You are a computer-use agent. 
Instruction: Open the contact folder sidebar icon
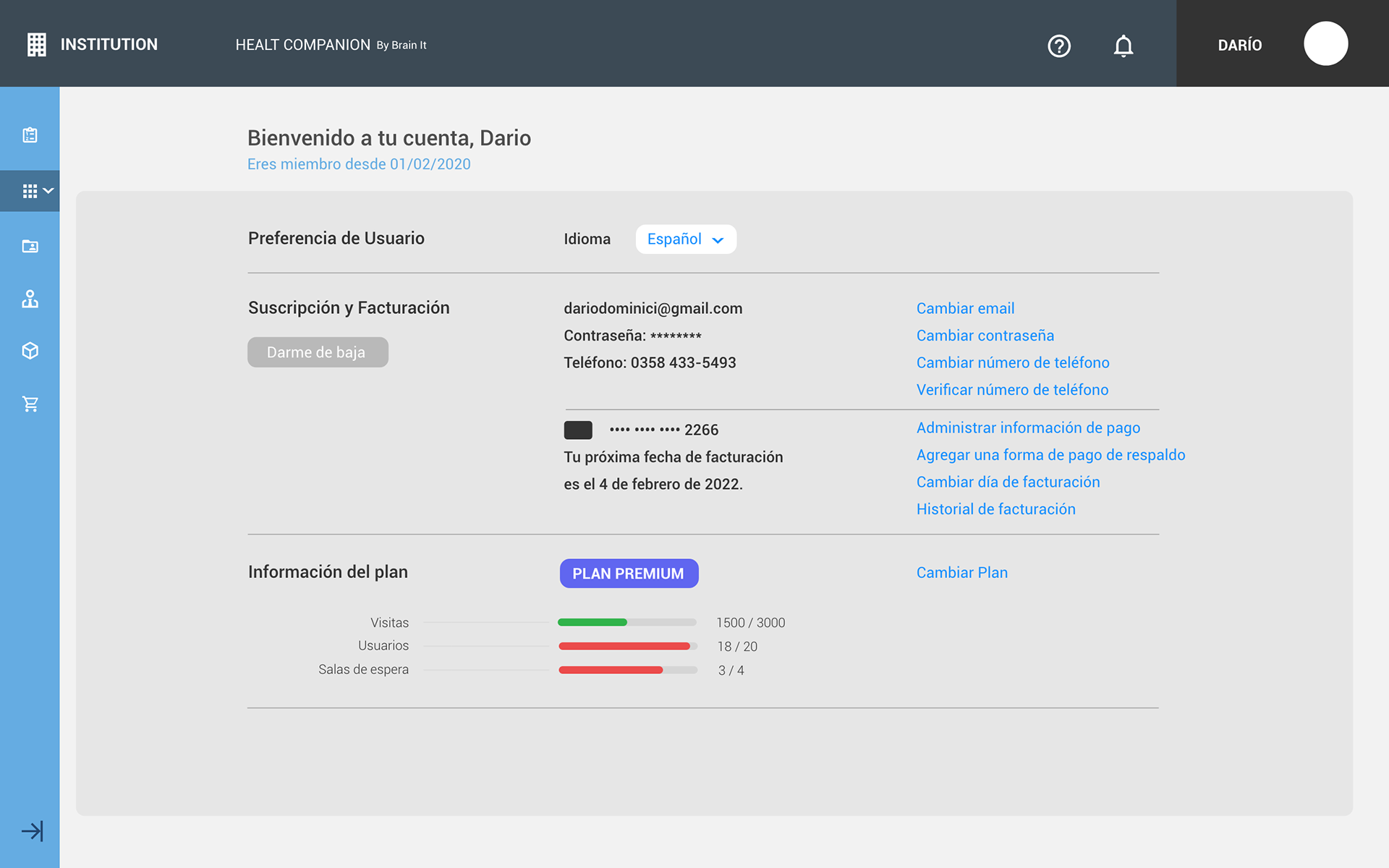(30, 247)
